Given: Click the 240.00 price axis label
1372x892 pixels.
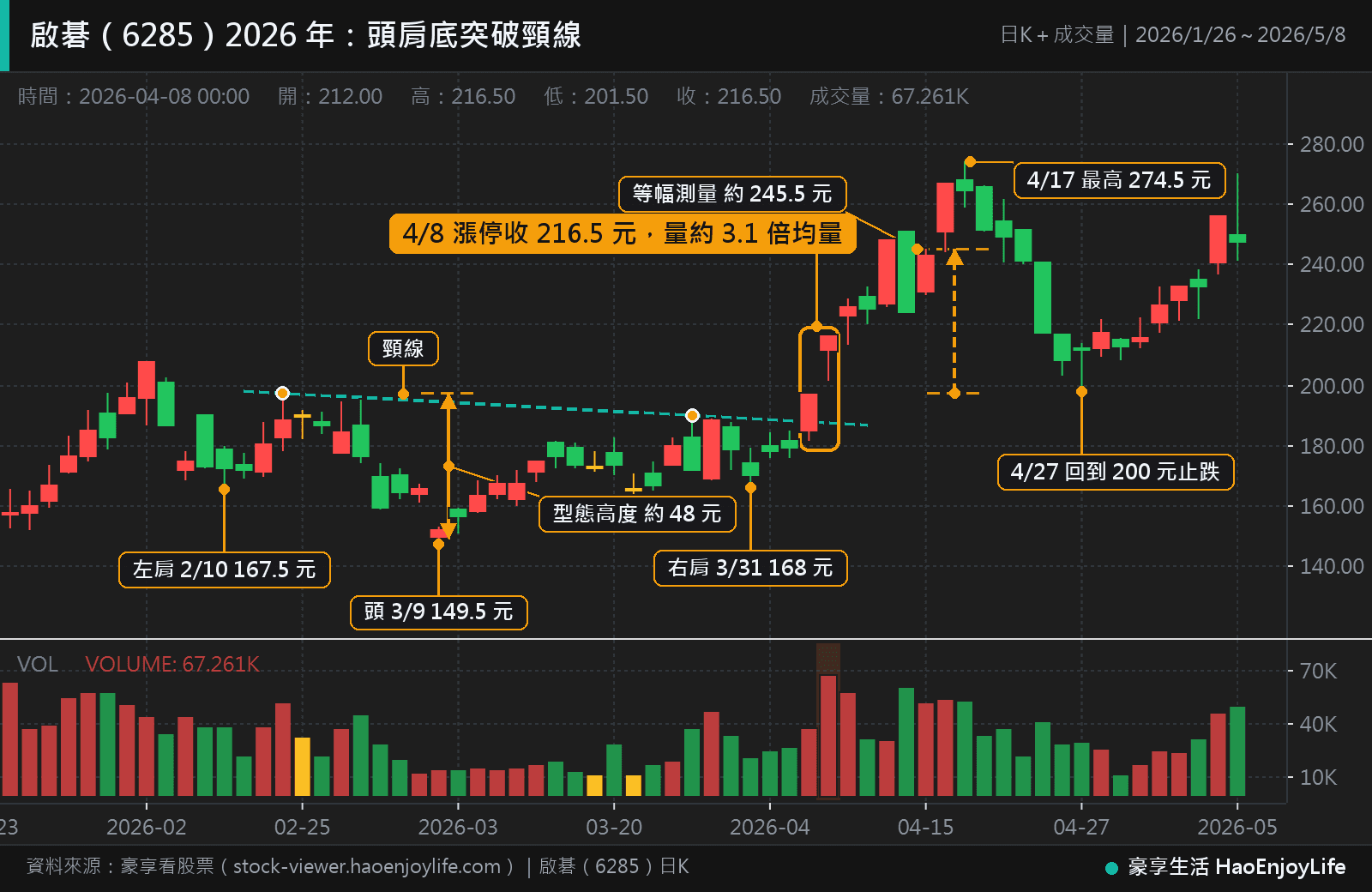Looking at the screenshot, I should point(1332,264).
